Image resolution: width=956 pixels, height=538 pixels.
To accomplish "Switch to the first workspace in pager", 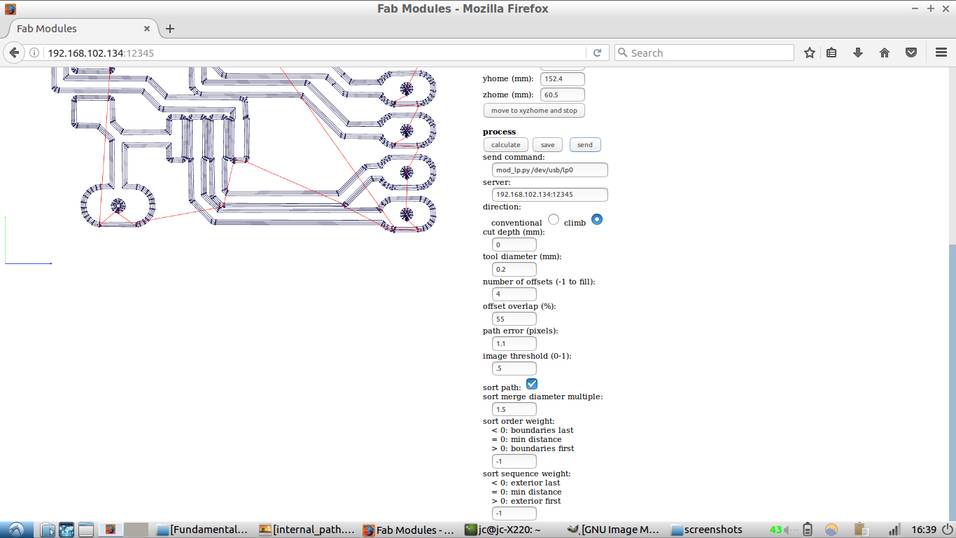I will coord(110,529).
